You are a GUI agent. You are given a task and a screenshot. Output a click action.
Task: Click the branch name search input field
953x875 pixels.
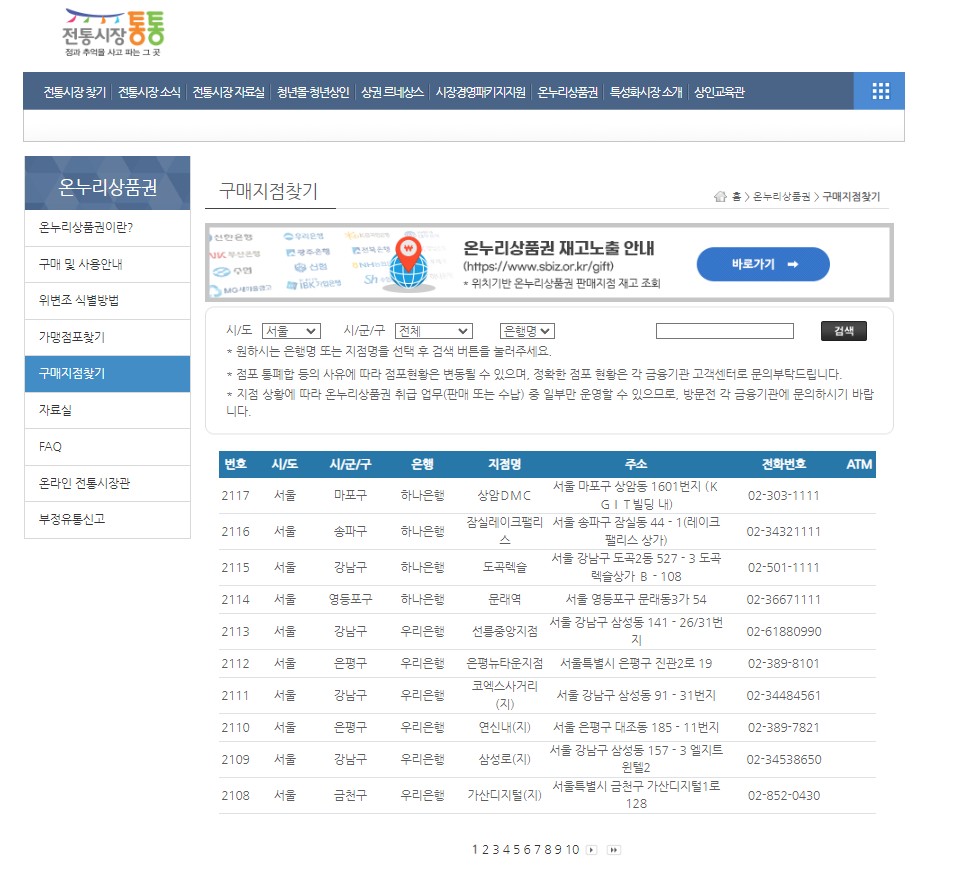(724, 331)
